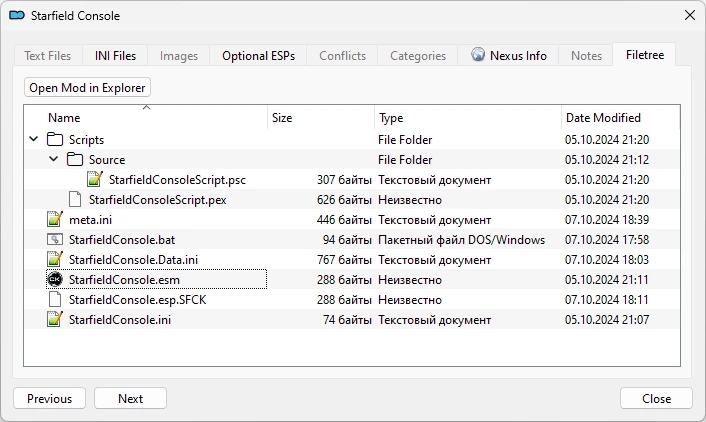
Task: Click the StarfieldConsoleScript.pex blank file icon
Action: (75, 199)
